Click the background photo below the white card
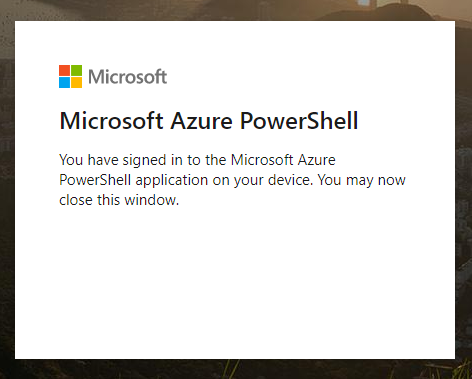 pyautogui.click(x=233, y=369)
